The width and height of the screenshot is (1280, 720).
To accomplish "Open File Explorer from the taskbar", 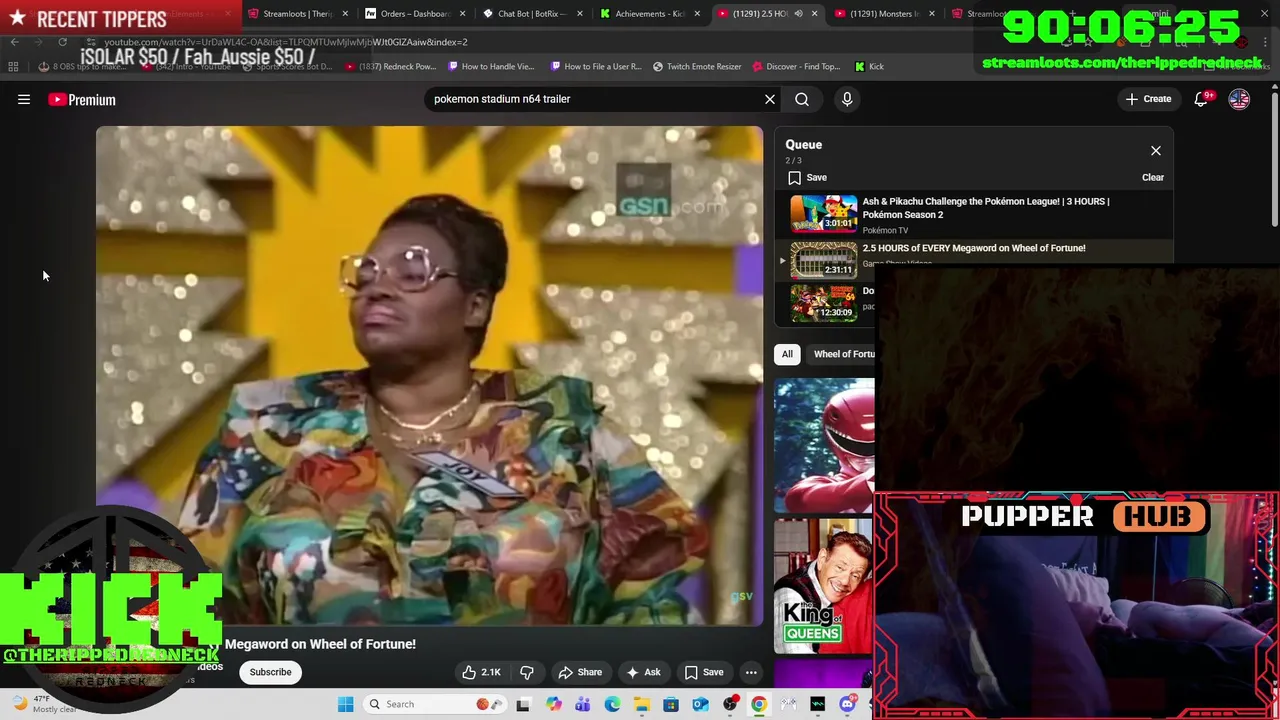I will pos(641,705).
